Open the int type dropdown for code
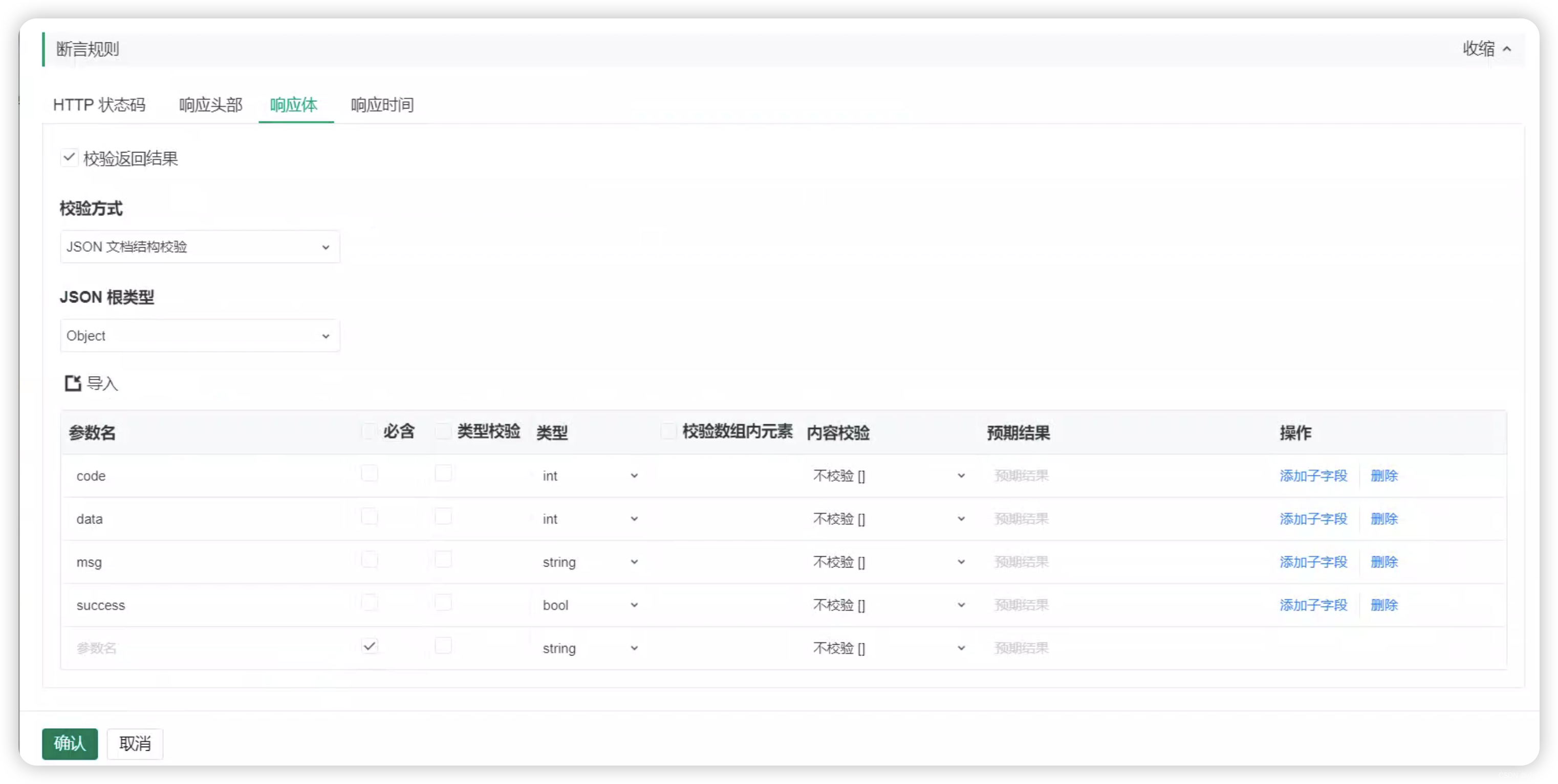The width and height of the screenshot is (1558, 784). 590,476
